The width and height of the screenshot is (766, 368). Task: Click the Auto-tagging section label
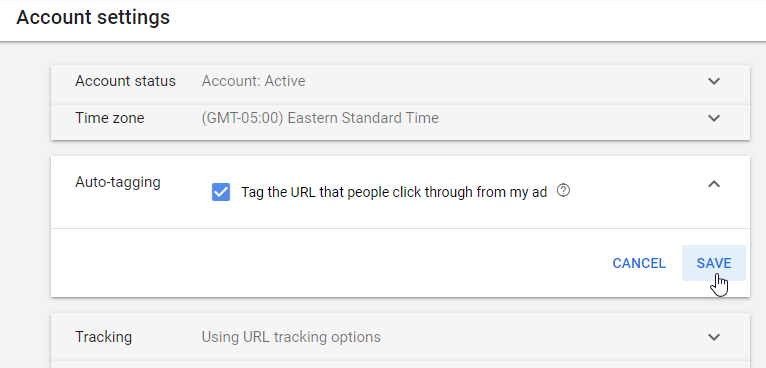118,182
